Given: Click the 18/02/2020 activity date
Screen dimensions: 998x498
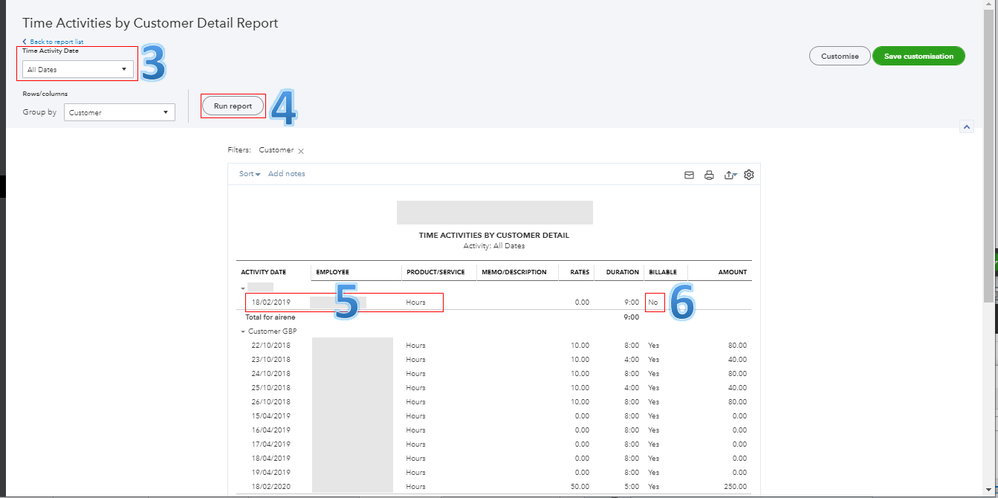Looking at the screenshot, I should pyautogui.click(x=272, y=487).
